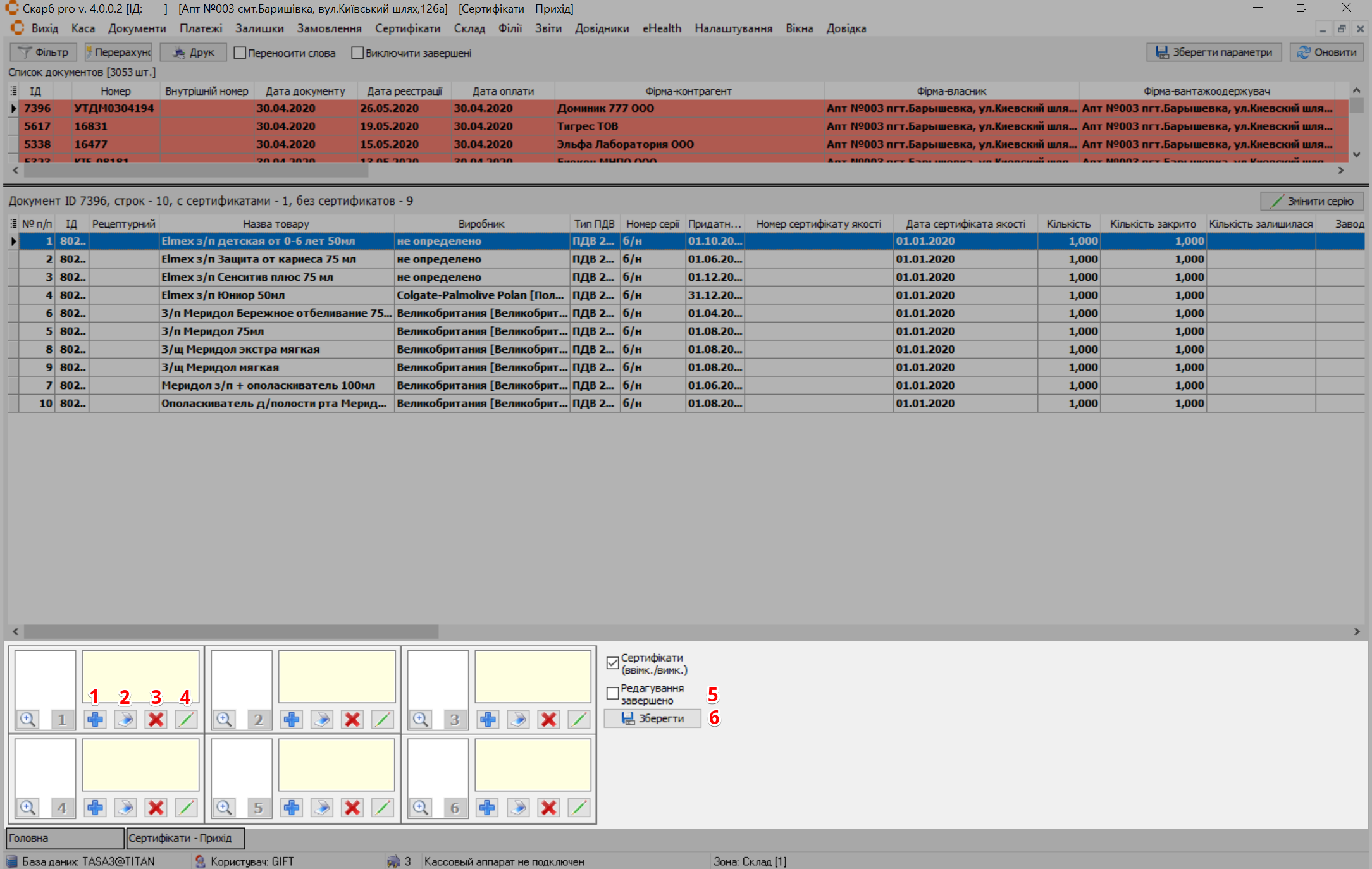Image resolution: width=1372 pixels, height=869 pixels.
Task: Click the Змінити серію button
Action: pyautogui.click(x=1312, y=201)
